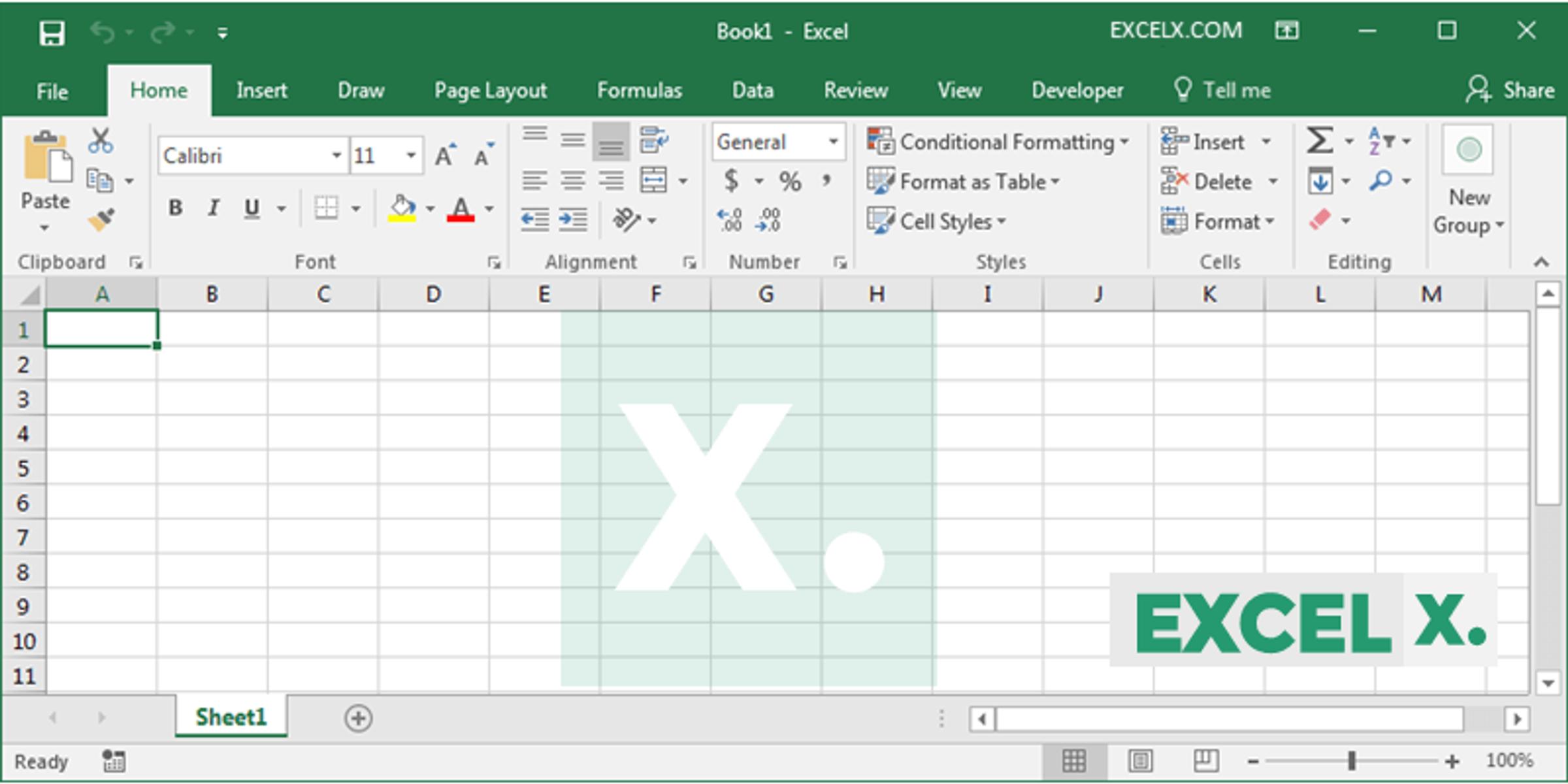Increase font size with the larger A icon
This screenshot has height=784, width=1568.
[x=446, y=155]
